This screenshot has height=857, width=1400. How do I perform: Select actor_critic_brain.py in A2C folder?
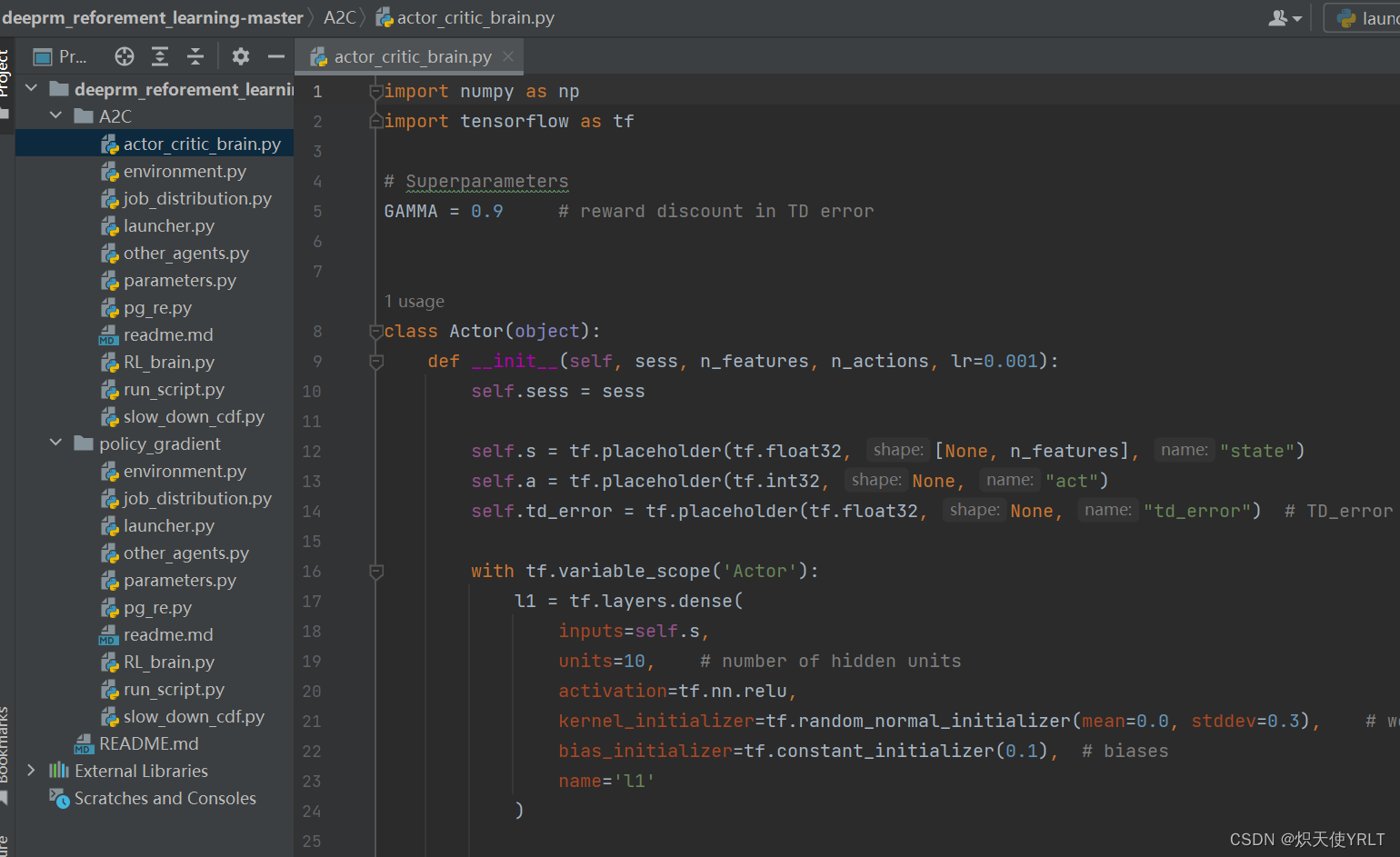tap(202, 144)
